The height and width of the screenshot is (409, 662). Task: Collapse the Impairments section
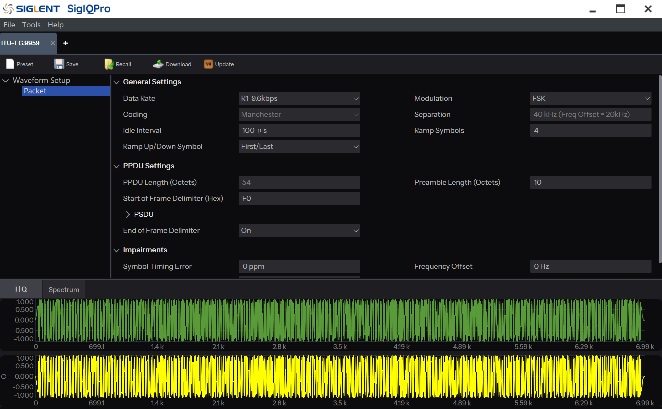click(116, 250)
